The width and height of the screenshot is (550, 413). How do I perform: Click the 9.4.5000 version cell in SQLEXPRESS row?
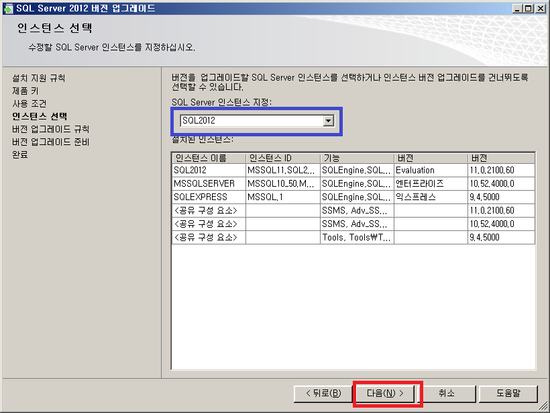click(x=501, y=197)
